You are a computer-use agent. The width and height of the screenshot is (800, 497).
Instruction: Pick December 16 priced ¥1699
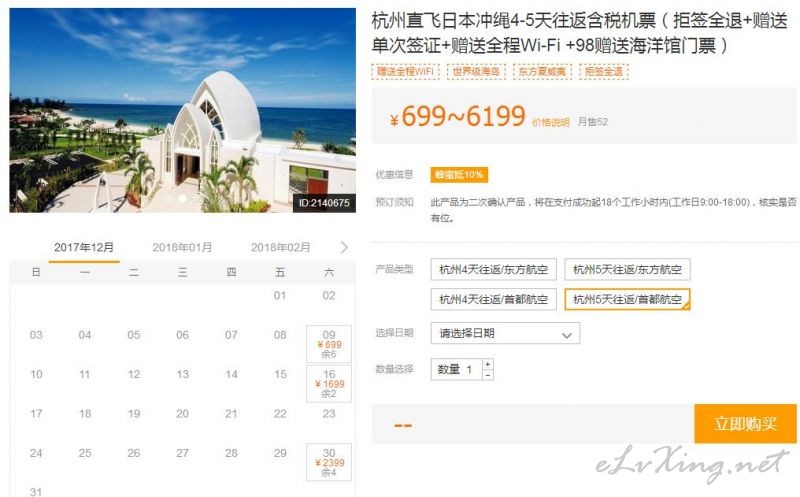coord(329,384)
